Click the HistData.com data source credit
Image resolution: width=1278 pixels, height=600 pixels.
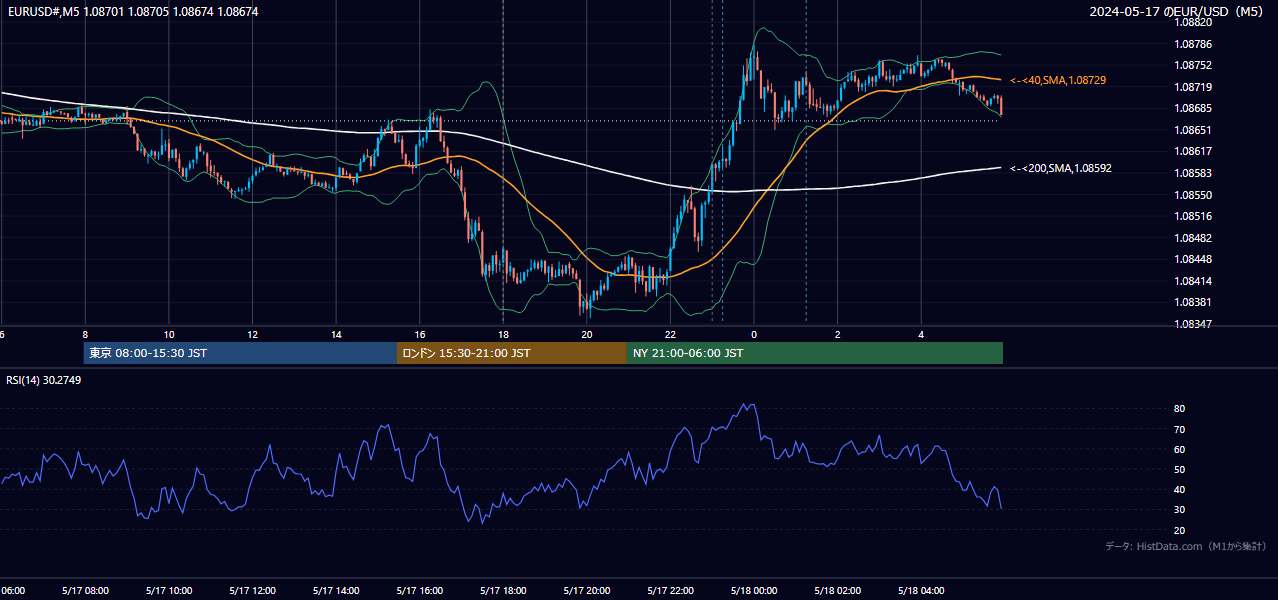[x=1186, y=547]
